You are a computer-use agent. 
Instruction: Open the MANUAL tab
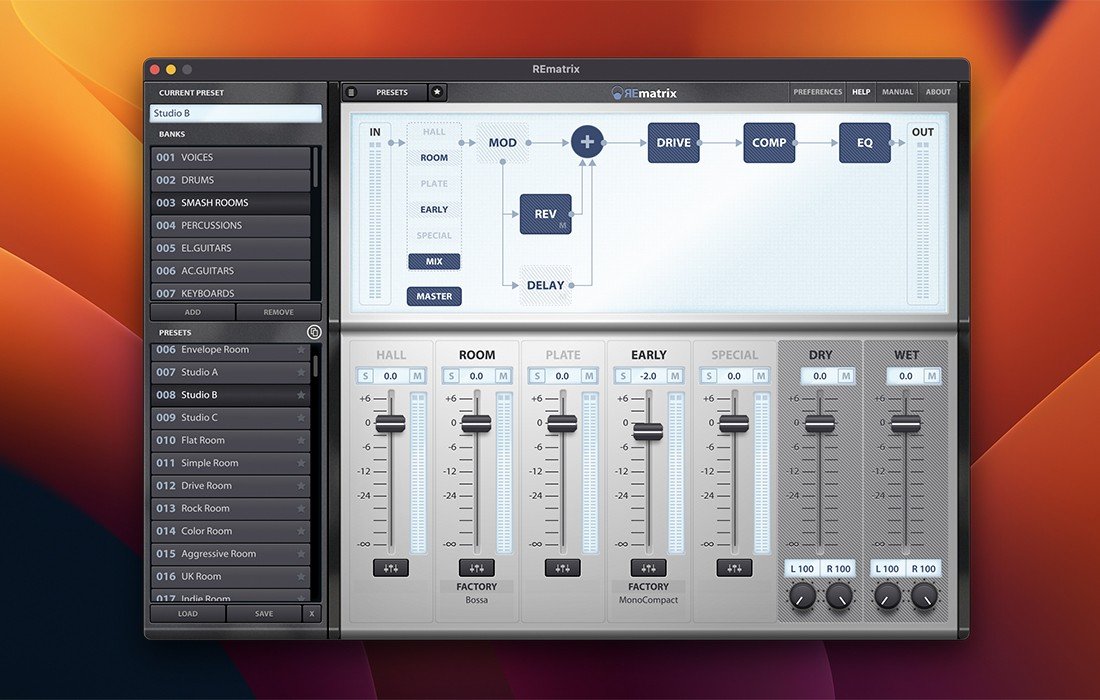tap(897, 92)
